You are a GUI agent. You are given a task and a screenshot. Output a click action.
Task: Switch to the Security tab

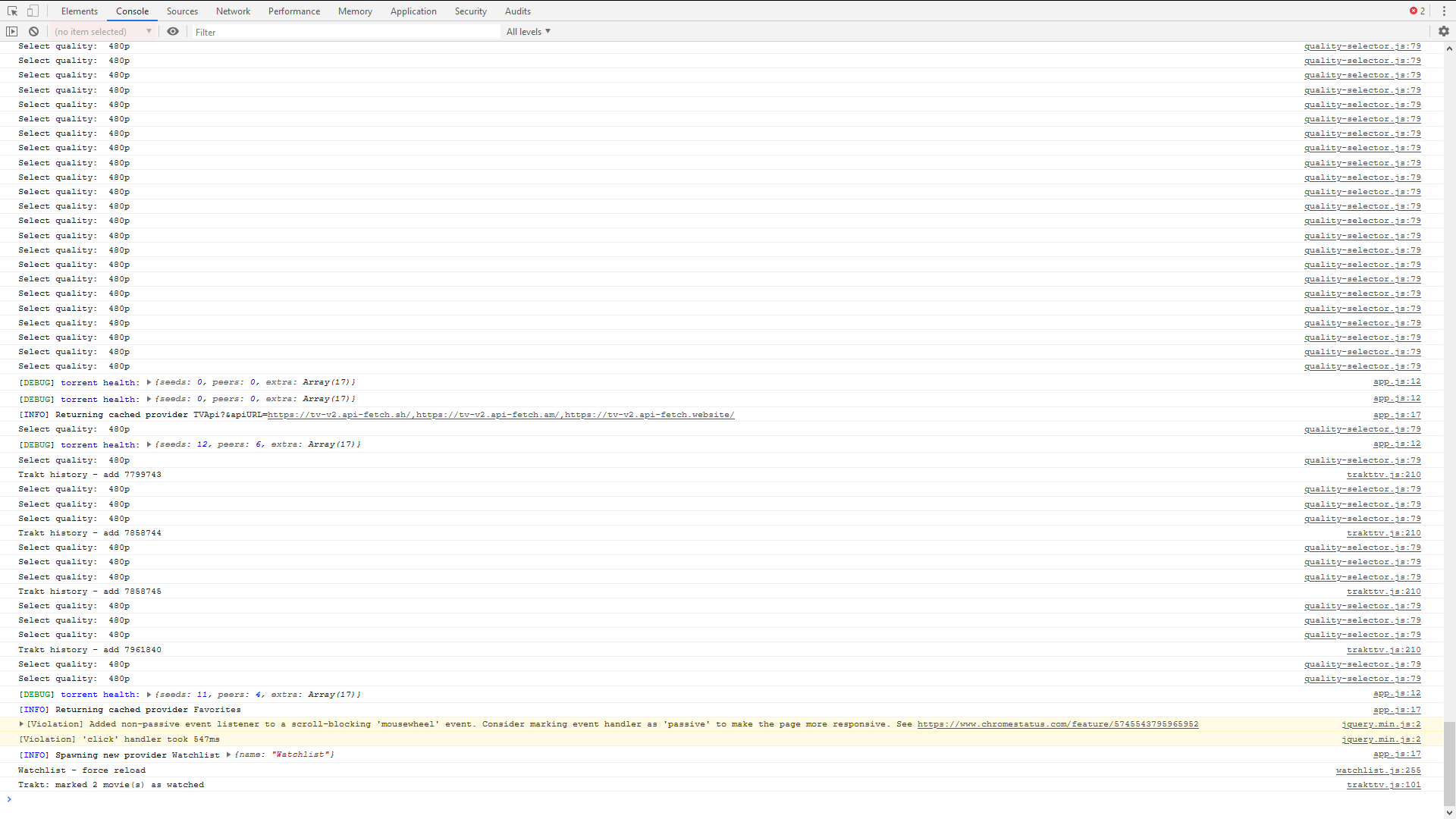pyautogui.click(x=471, y=11)
